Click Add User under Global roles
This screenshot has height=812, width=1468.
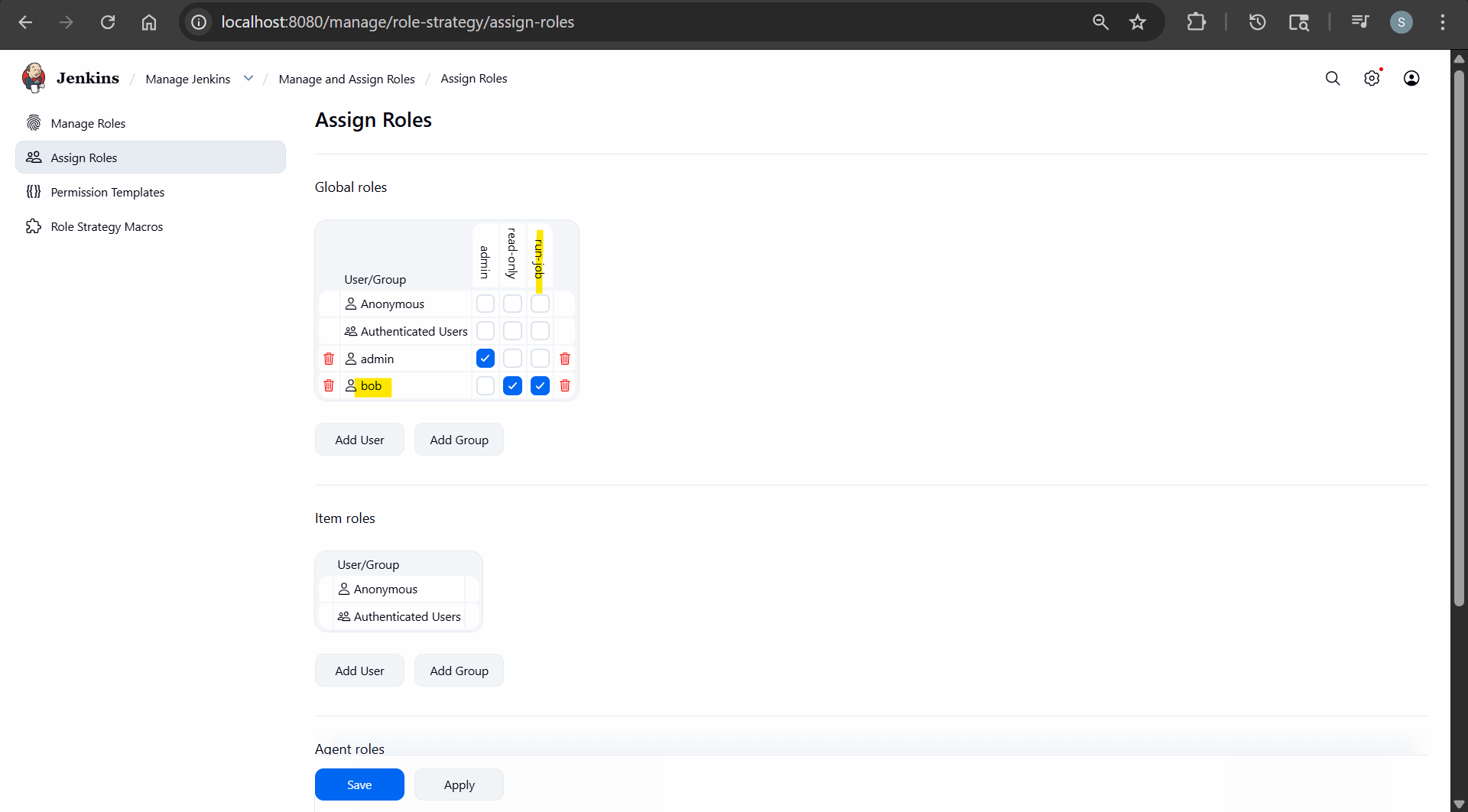pos(359,440)
